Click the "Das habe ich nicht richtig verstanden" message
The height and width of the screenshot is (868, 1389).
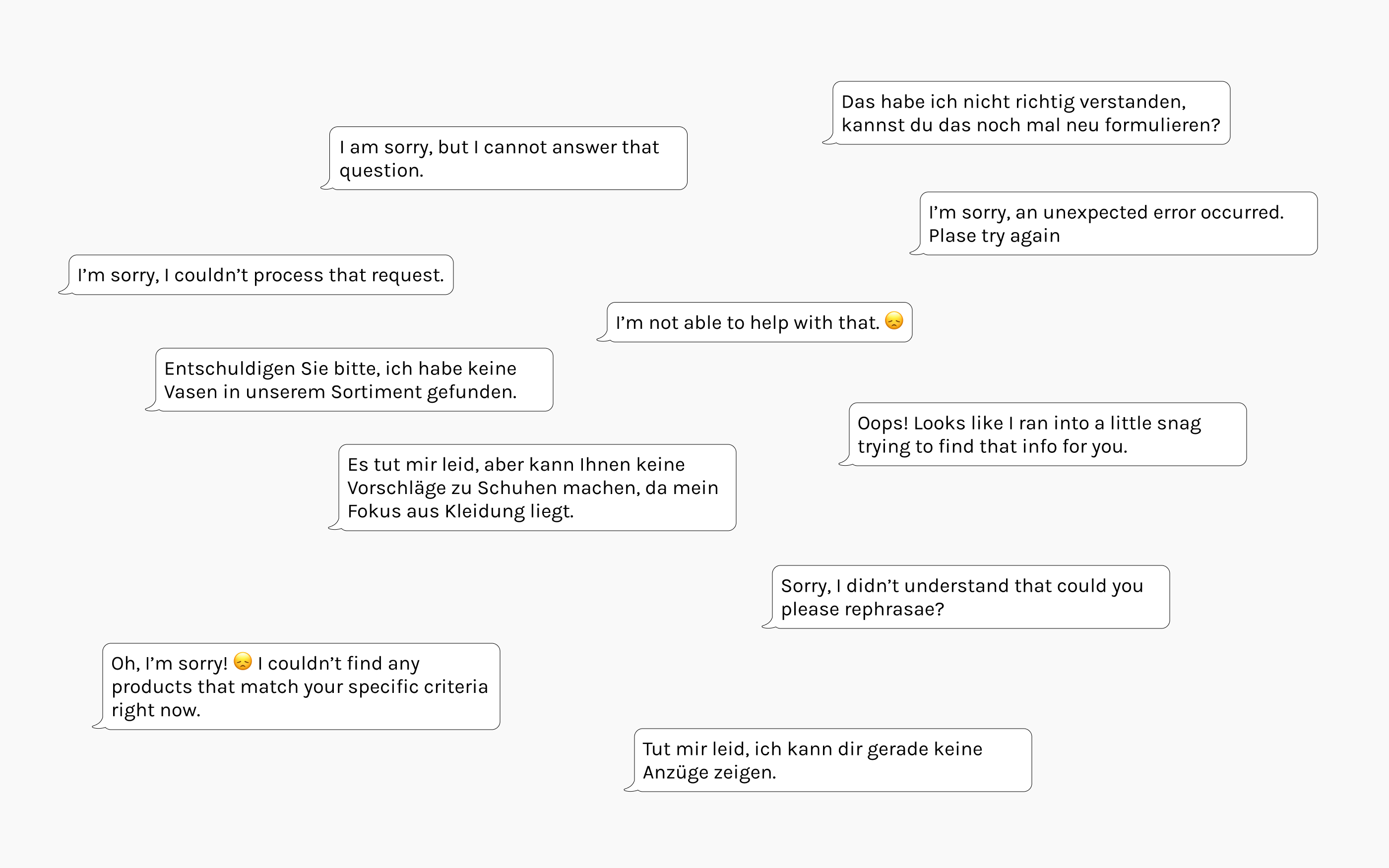pos(1031,113)
